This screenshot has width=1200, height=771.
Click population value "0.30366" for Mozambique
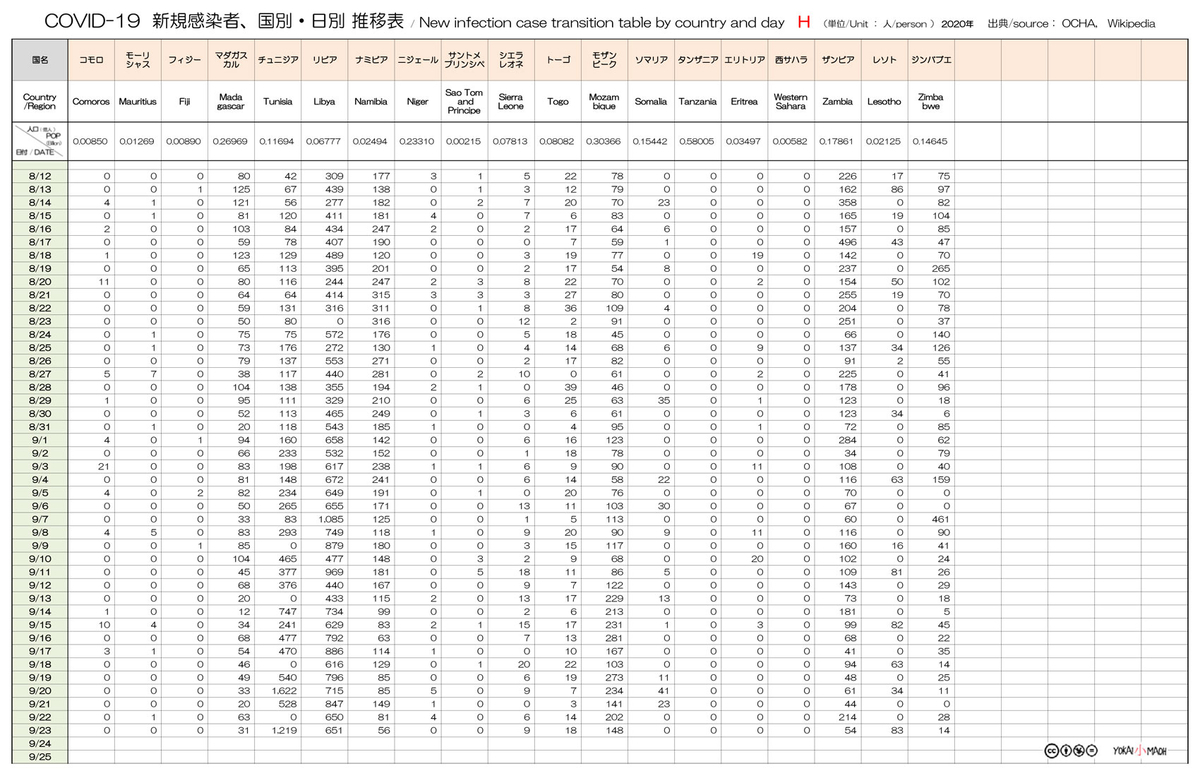(604, 142)
